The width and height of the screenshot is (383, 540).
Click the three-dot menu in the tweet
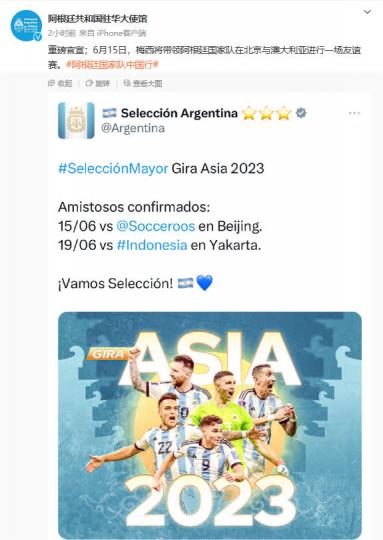pyautogui.click(x=354, y=113)
